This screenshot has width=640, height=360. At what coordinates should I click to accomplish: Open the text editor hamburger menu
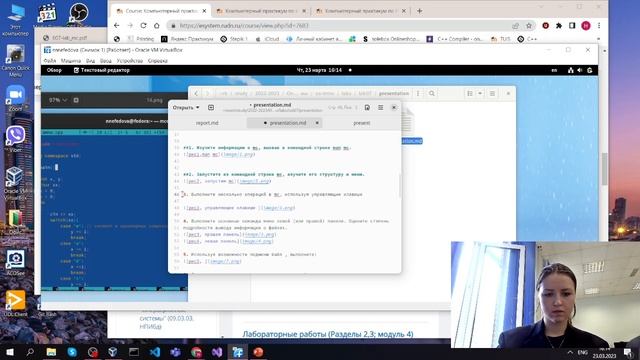(380, 107)
